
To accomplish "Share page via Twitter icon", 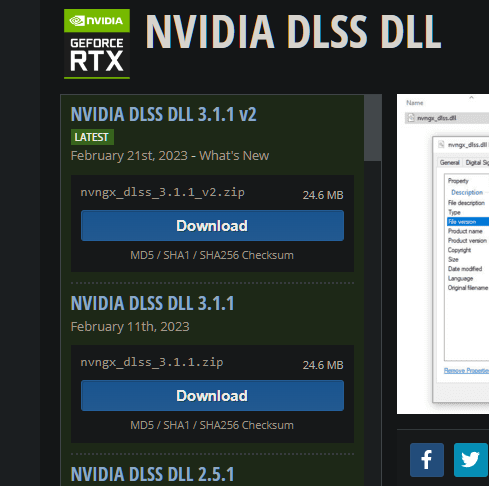I will tap(471, 460).
